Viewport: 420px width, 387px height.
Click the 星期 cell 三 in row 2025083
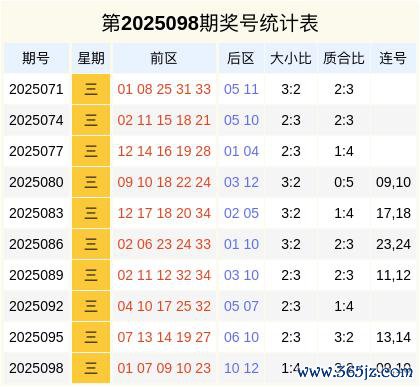(91, 213)
